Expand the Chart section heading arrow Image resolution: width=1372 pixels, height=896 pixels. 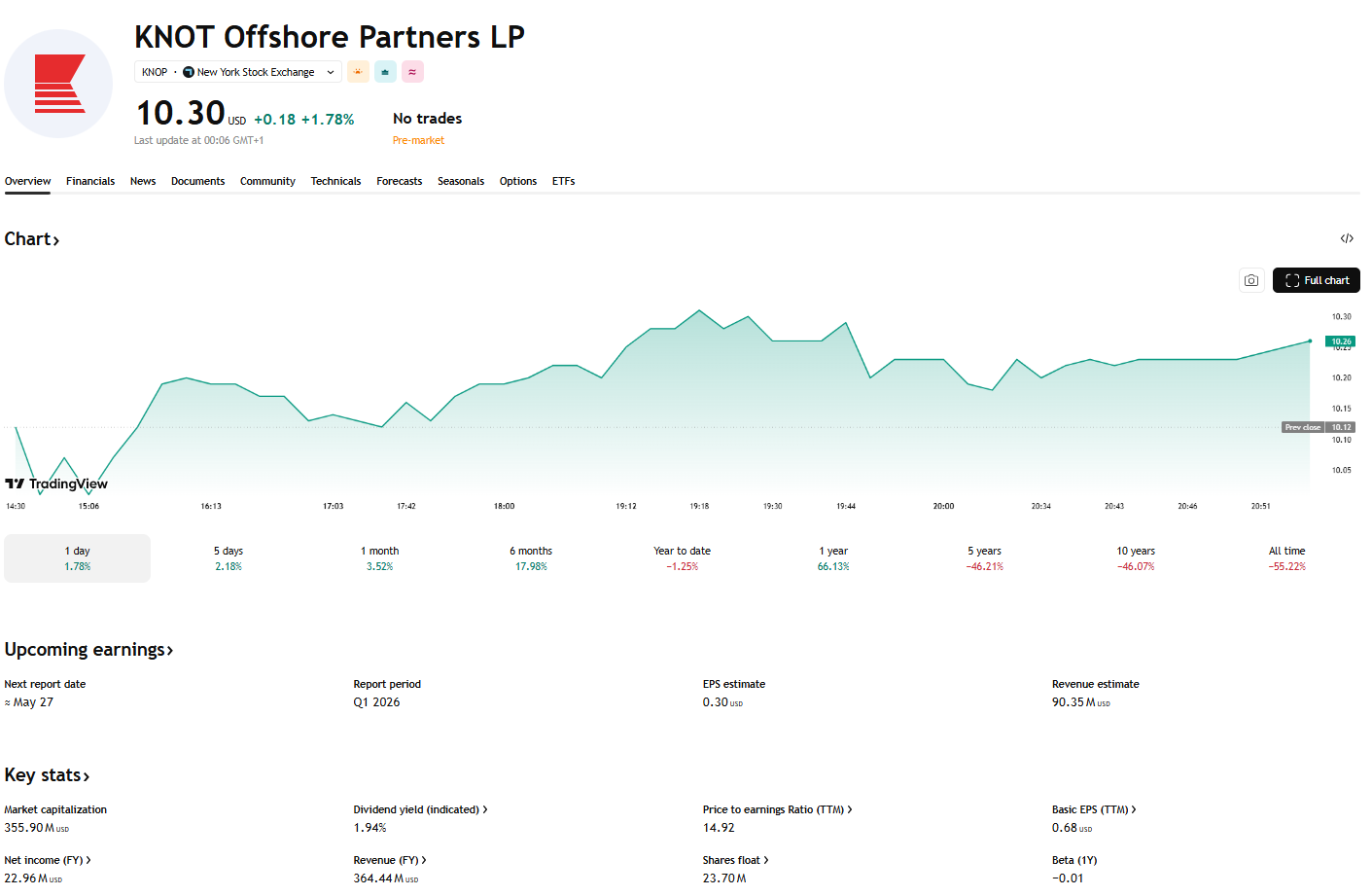[56, 240]
